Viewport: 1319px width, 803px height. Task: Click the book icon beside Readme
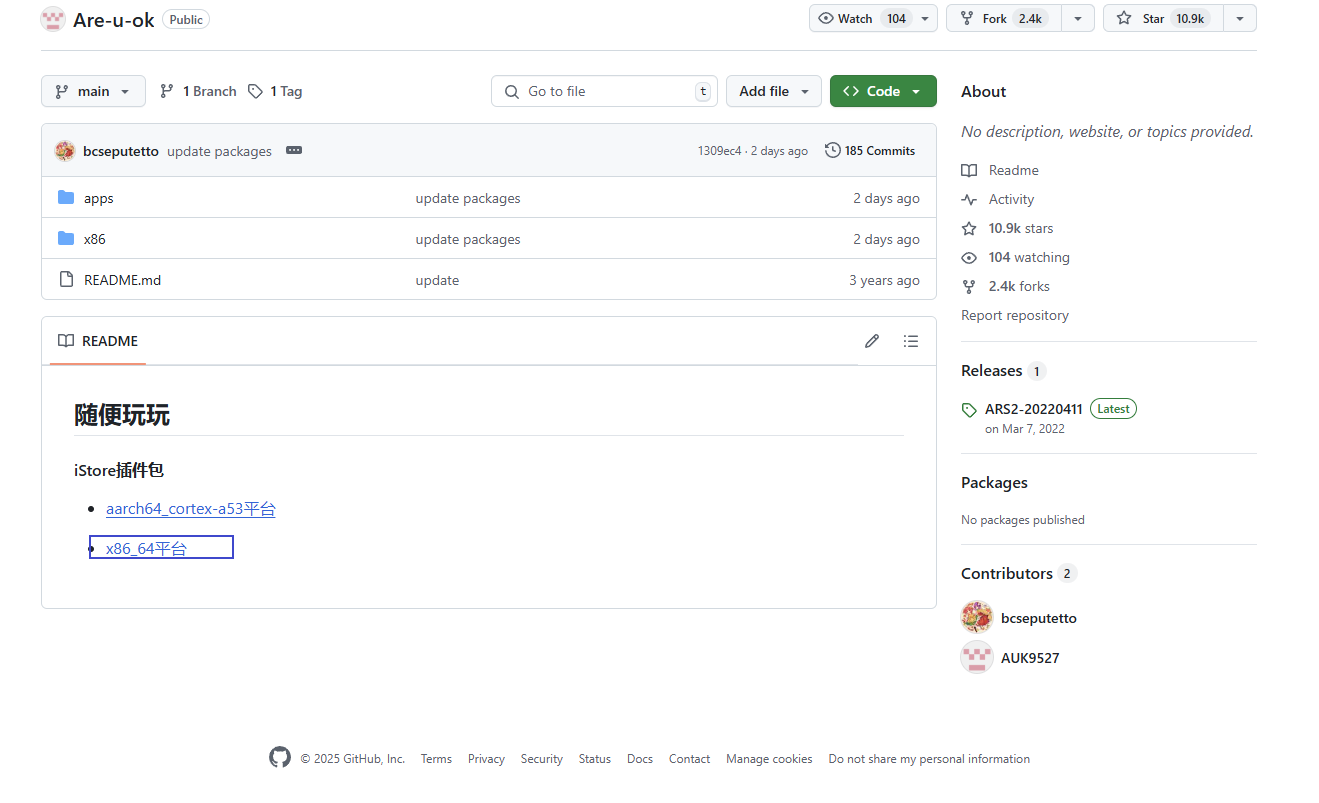(x=969, y=170)
